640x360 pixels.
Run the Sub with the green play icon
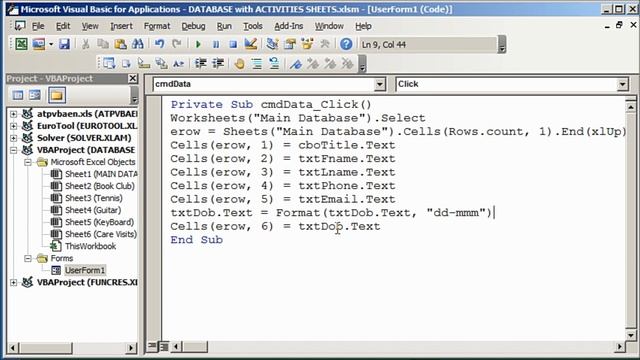tap(198, 44)
